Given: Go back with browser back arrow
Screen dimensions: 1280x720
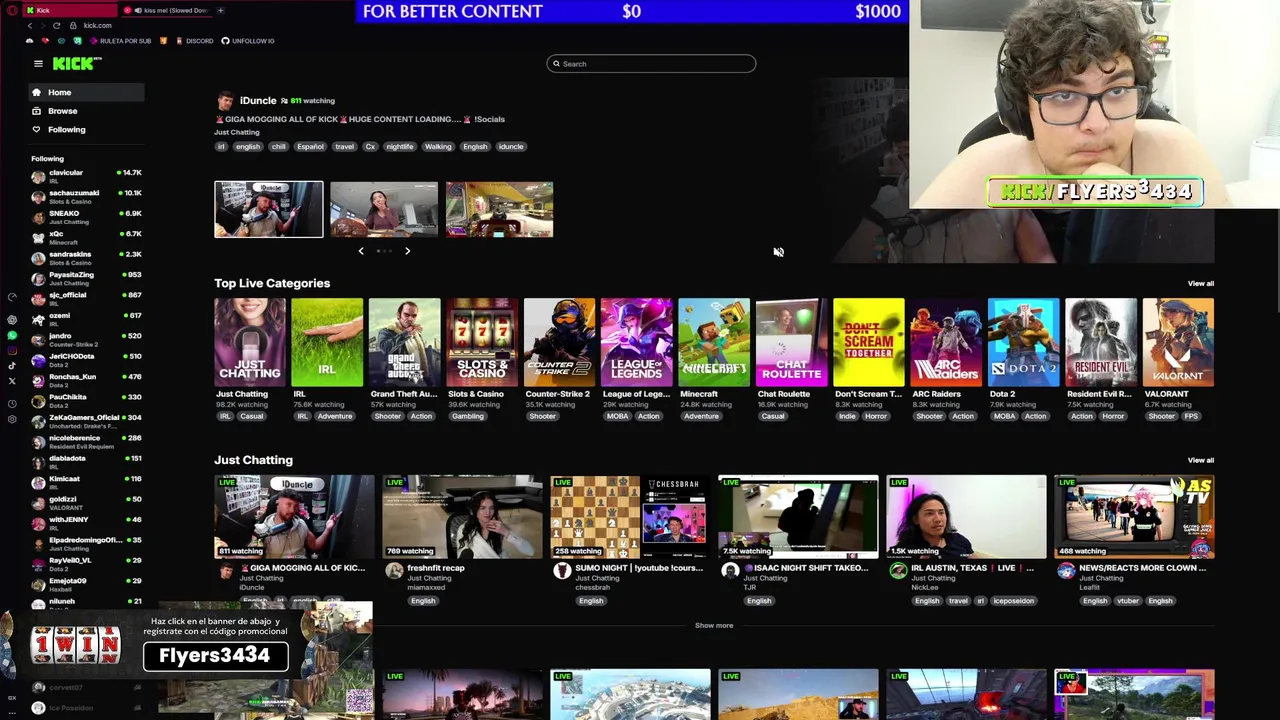Looking at the screenshot, I should [x=29, y=25].
